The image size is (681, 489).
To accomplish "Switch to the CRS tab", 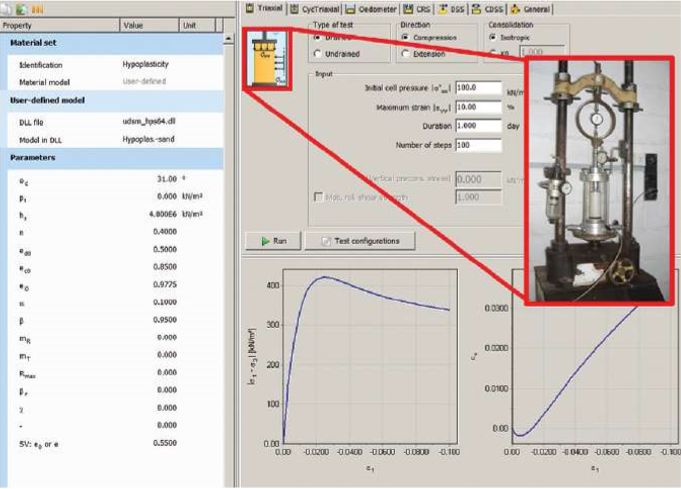I will 413,9.
